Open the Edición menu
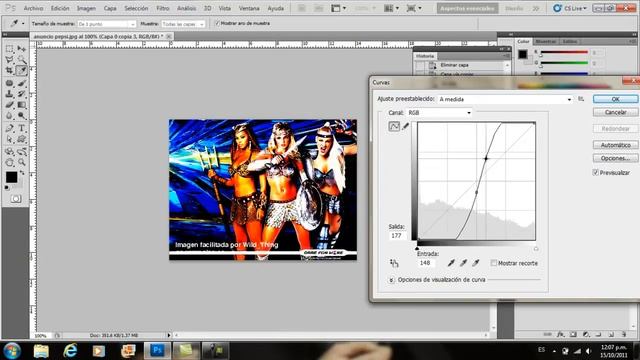Screen dimensions: 640x360 (x=60, y=8)
